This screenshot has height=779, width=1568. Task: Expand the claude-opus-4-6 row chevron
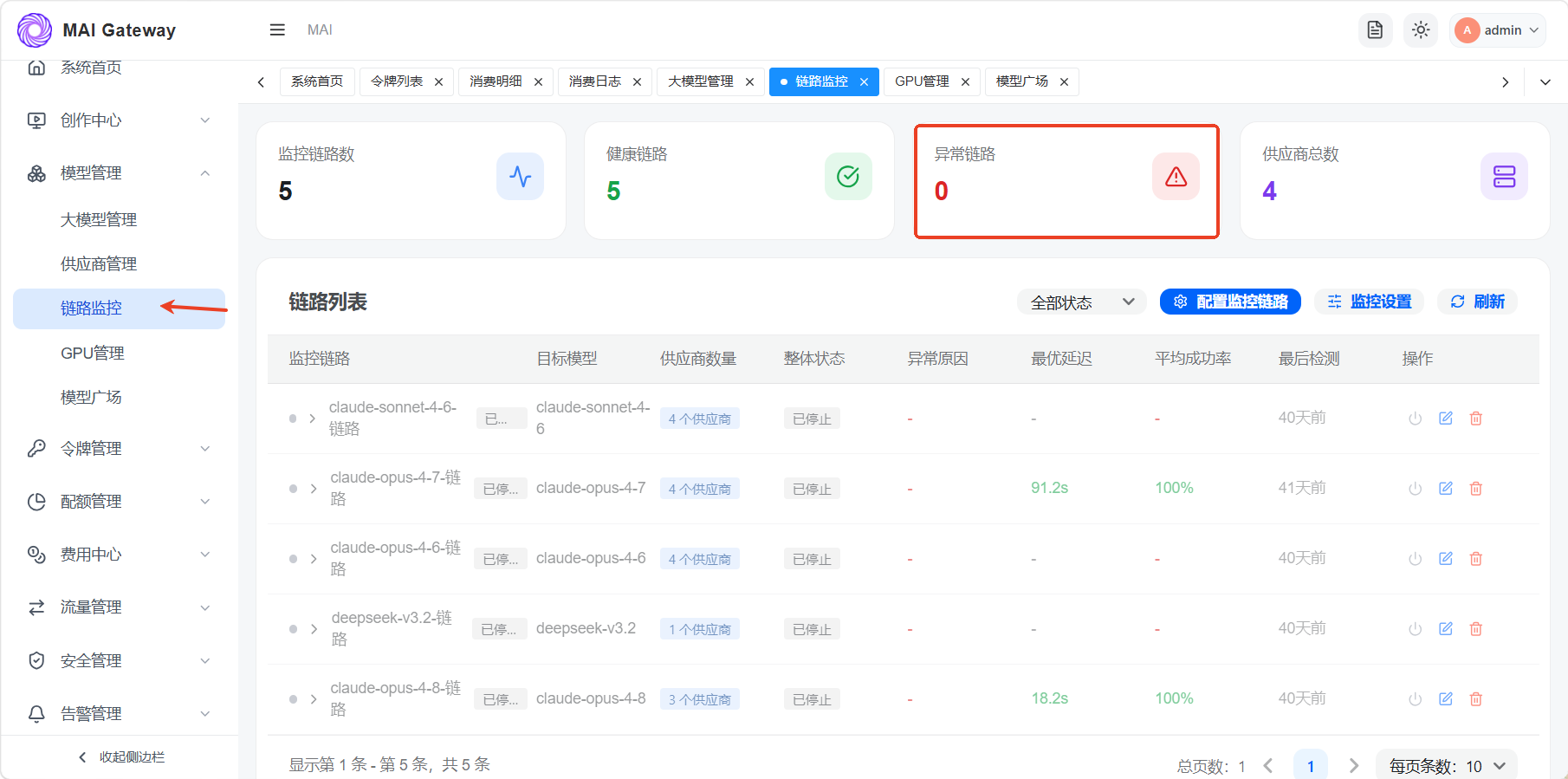314,559
